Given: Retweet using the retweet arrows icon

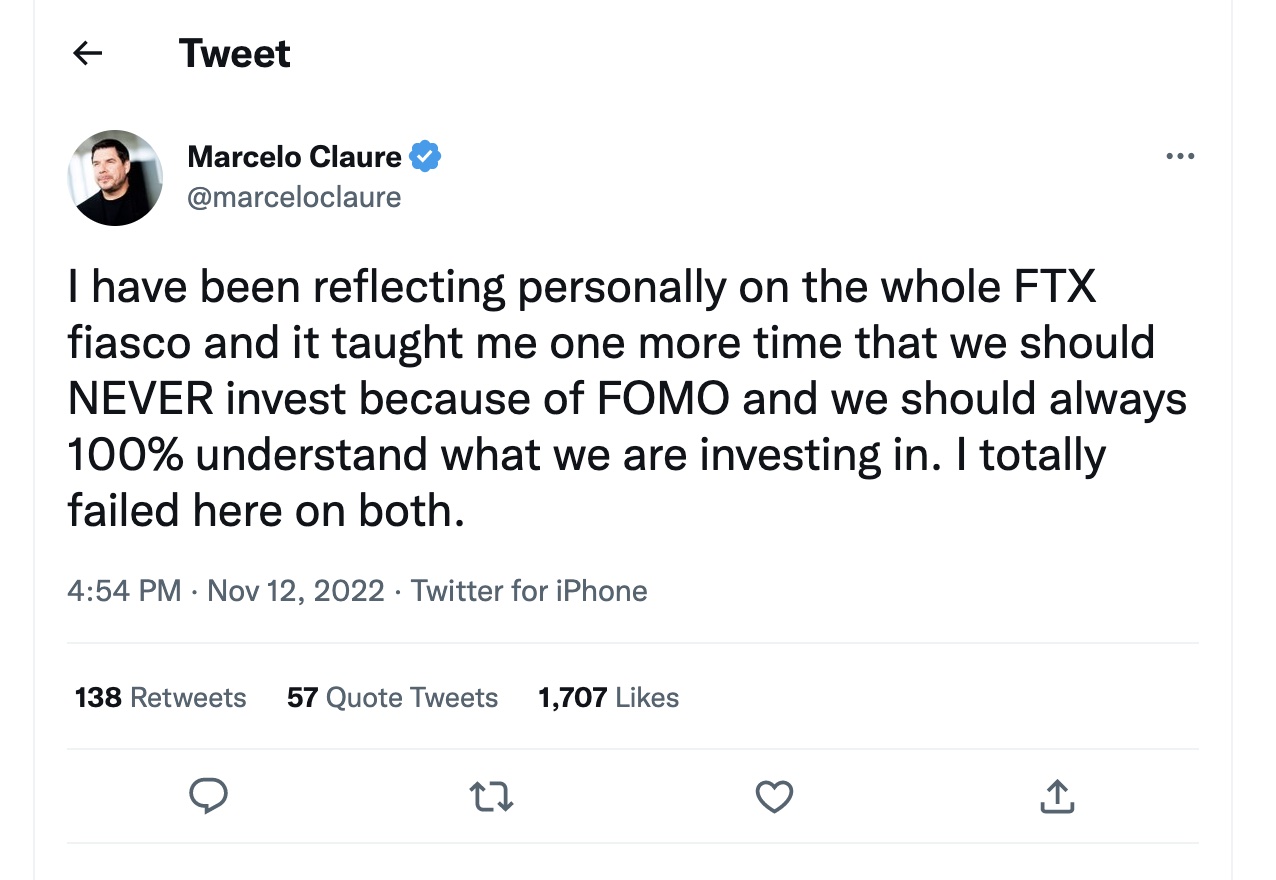Looking at the screenshot, I should tap(491, 796).
